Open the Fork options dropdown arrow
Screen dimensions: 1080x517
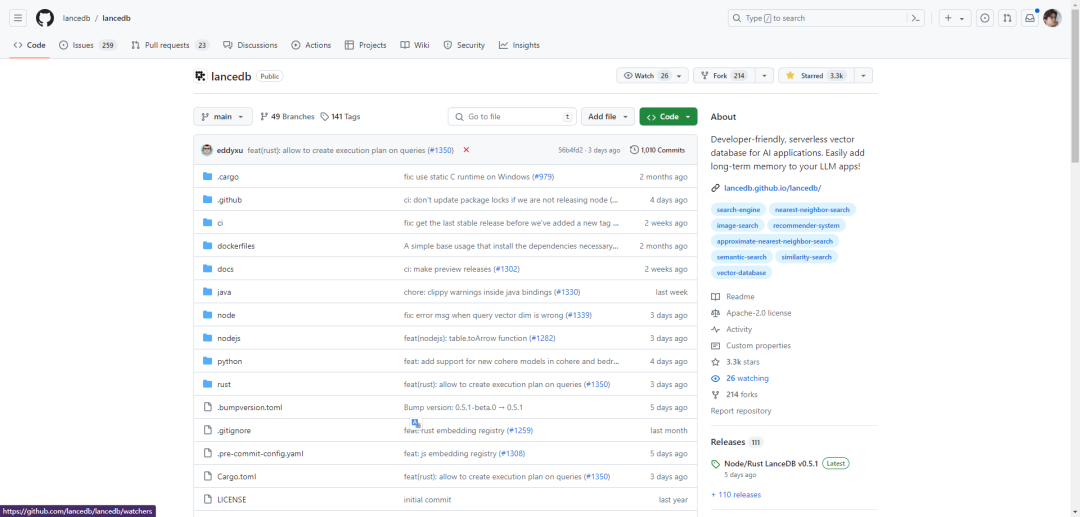764,76
